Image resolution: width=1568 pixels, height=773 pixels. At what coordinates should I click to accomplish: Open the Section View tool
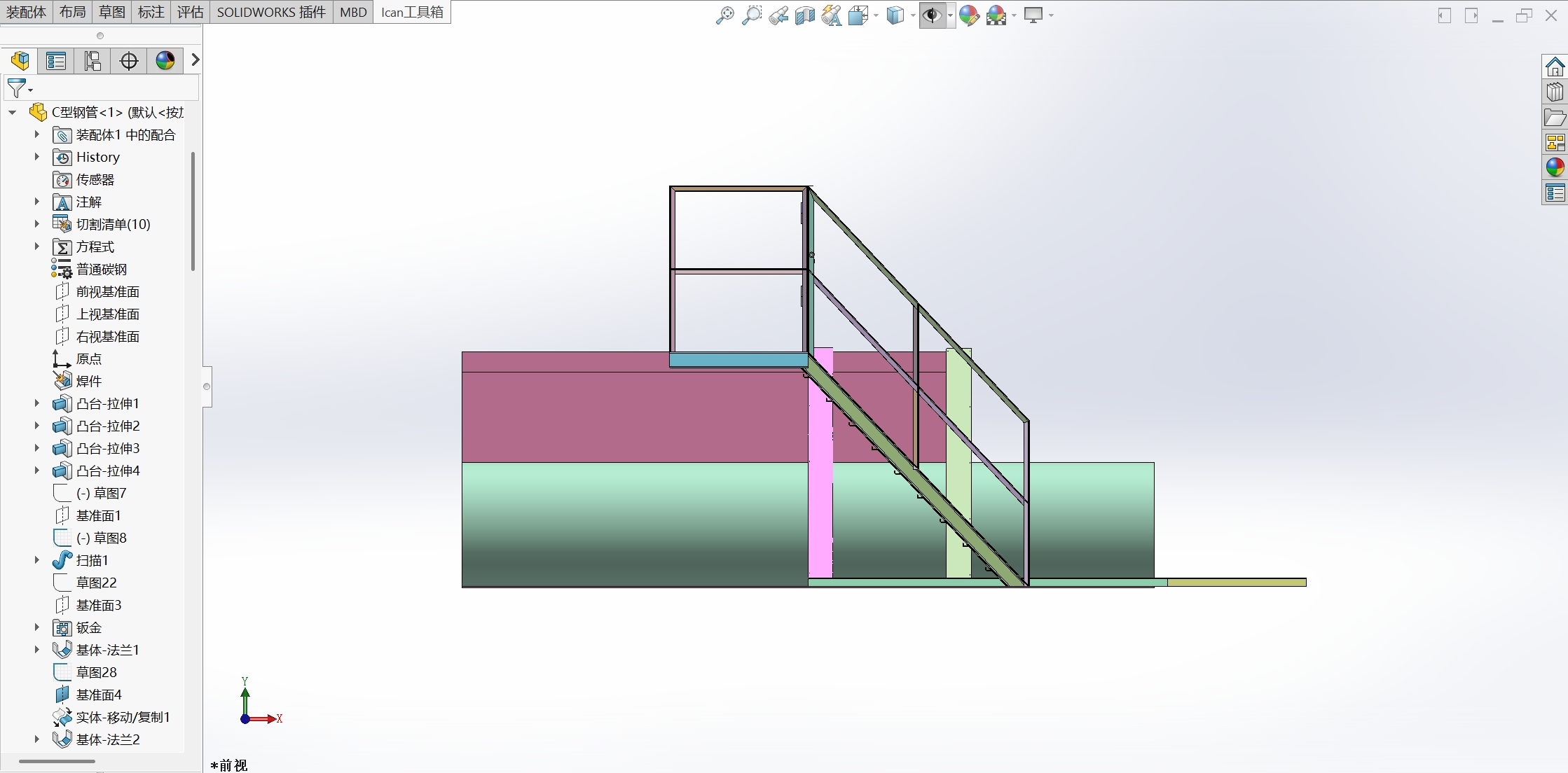pyautogui.click(x=804, y=15)
